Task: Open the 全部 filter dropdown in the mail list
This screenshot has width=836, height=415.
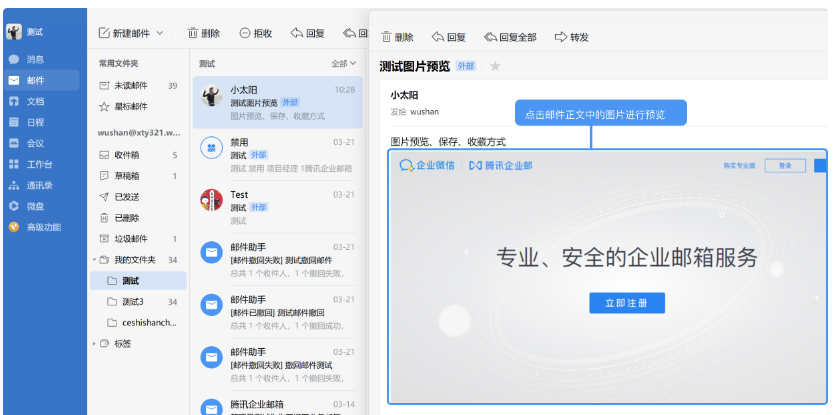Action: [343, 63]
